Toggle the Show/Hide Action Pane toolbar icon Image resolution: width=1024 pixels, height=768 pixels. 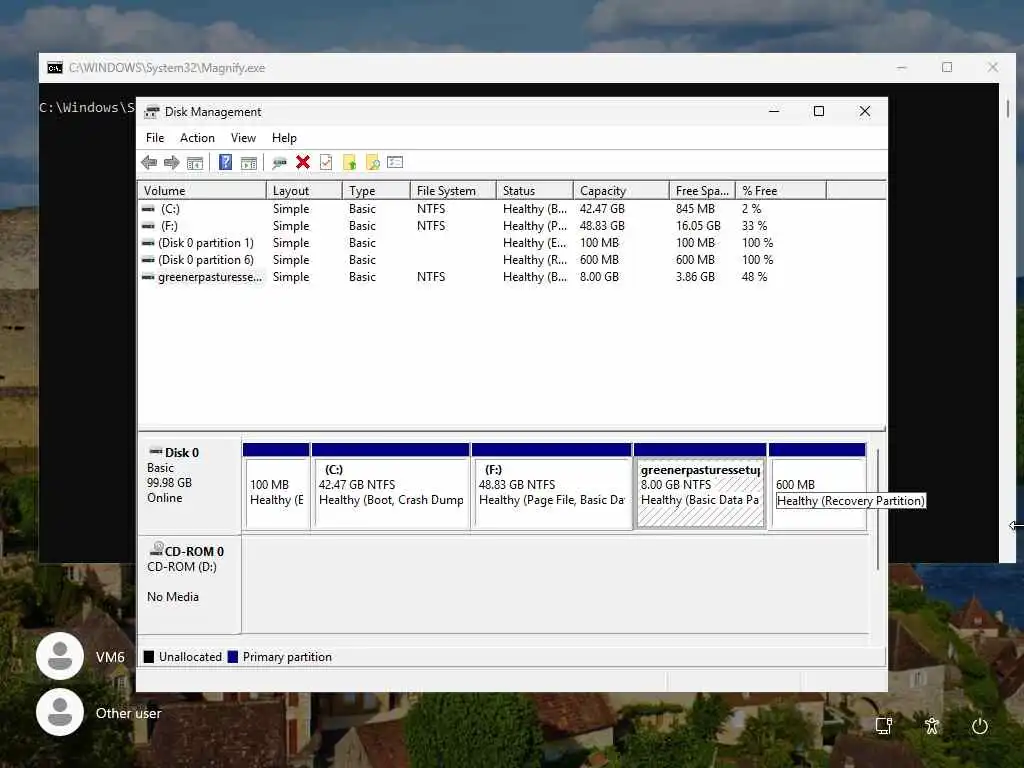[x=249, y=163]
